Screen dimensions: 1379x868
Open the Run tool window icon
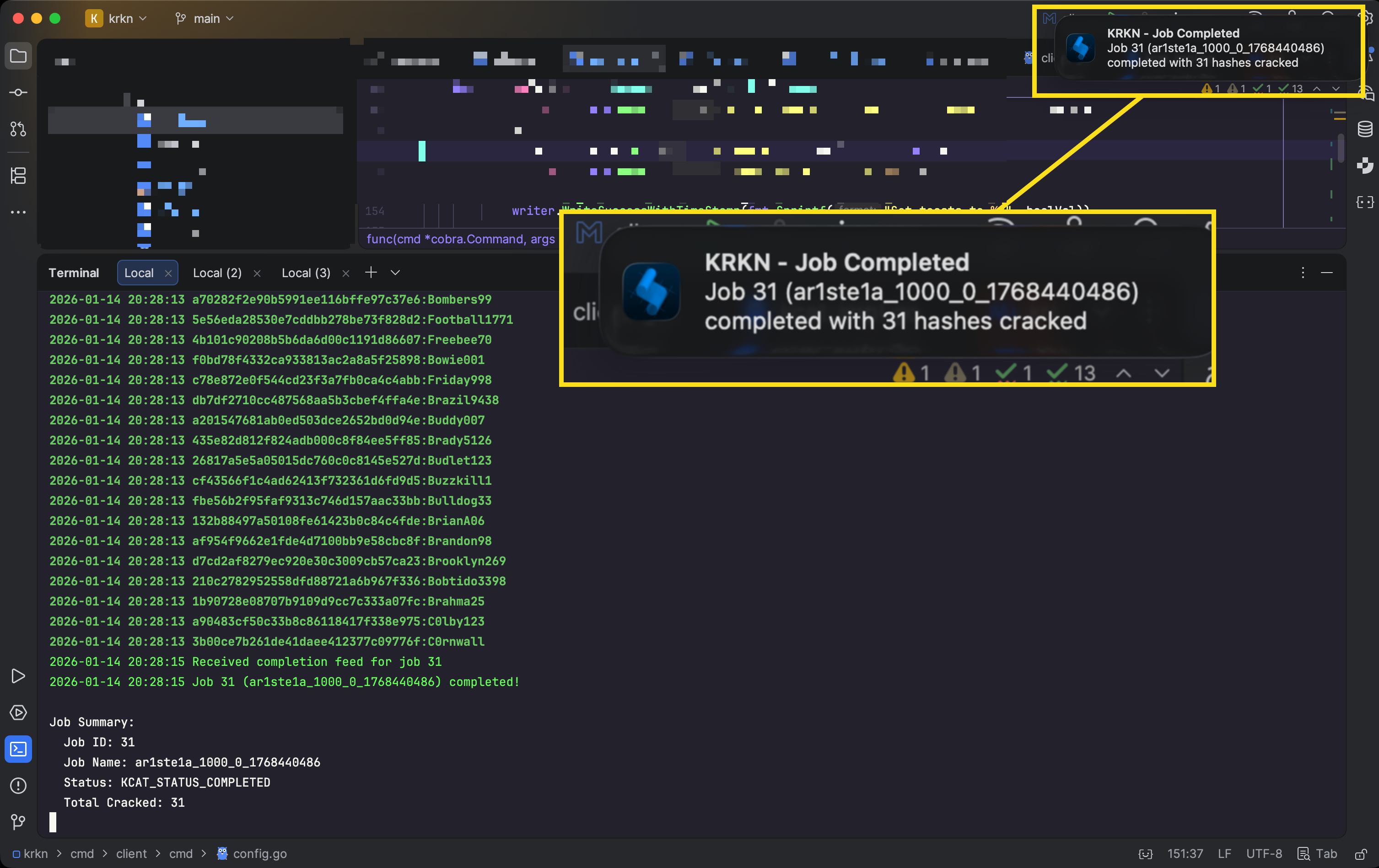(18, 676)
